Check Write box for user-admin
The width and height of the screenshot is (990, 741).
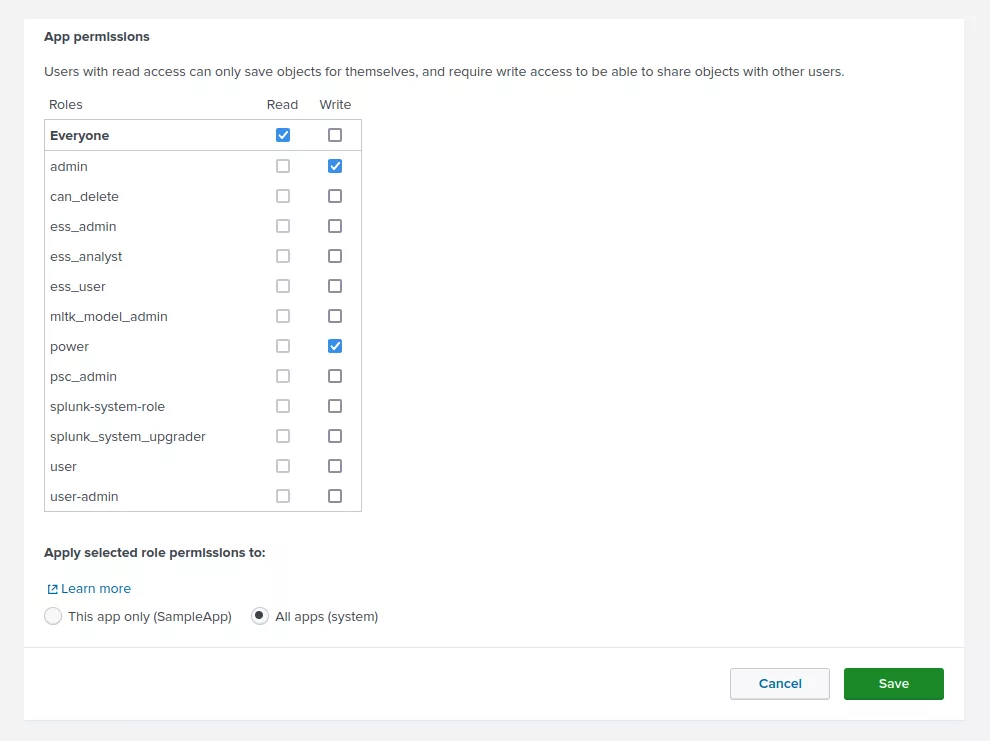coord(335,496)
